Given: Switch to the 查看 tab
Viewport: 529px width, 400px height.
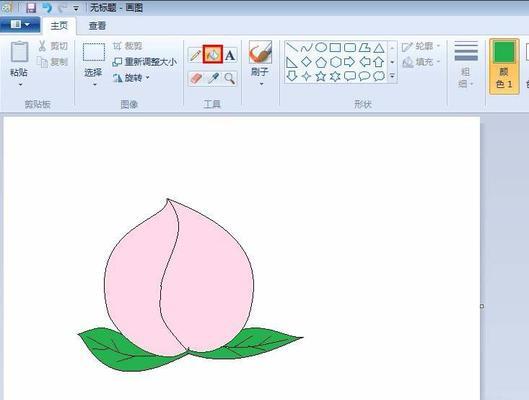Looking at the screenshot, I should tap(98, 26).
